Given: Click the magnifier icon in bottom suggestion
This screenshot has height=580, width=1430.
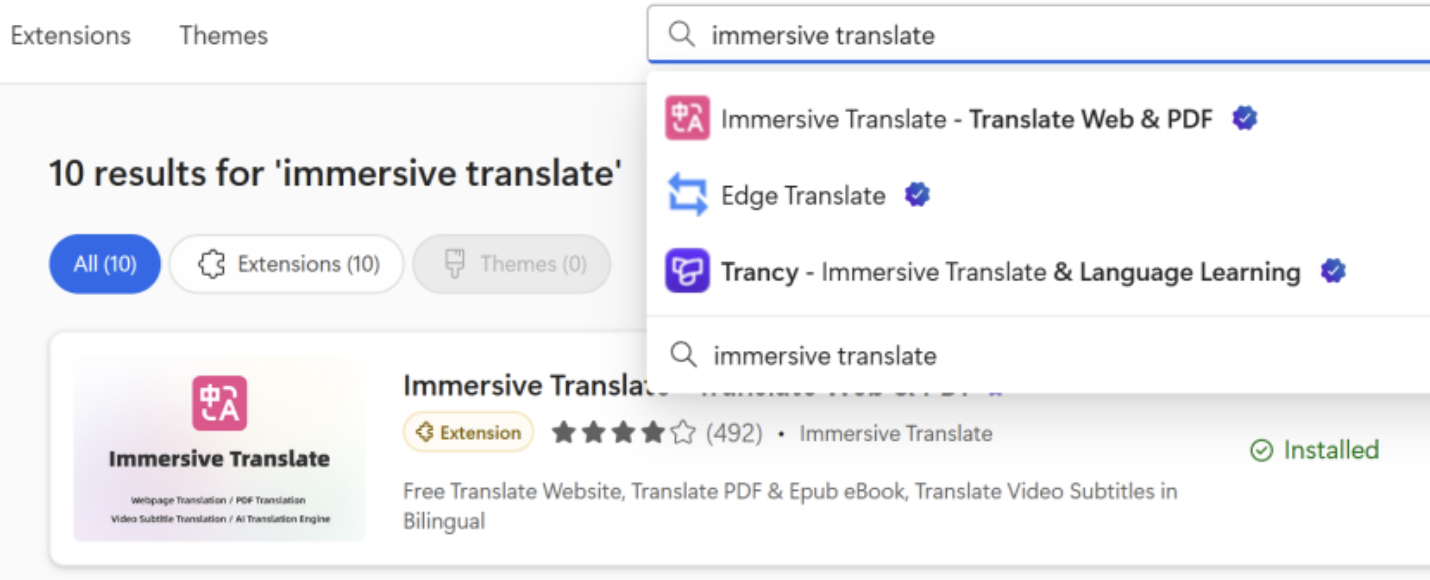Looking at the screenshot, I should point(683,355).
